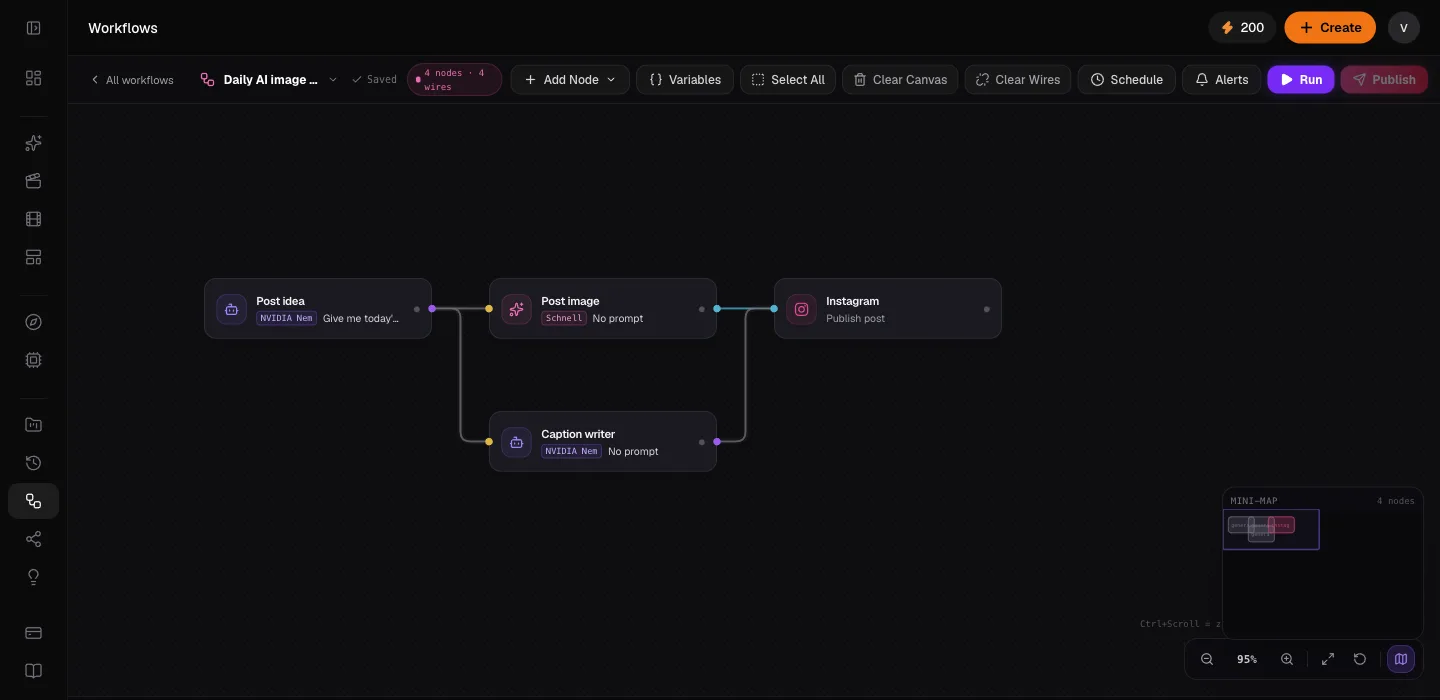Open the clapperboard video icon in sidebar
1440x700 pixels.
point(33,181)
